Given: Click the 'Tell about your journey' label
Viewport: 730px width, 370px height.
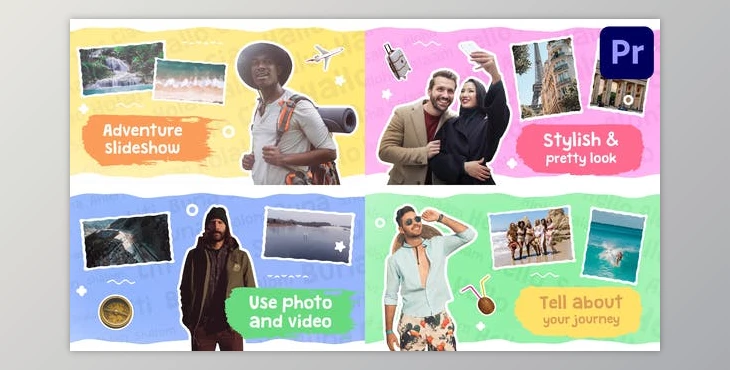Looking at the screenshot, I should coord(579,310).
